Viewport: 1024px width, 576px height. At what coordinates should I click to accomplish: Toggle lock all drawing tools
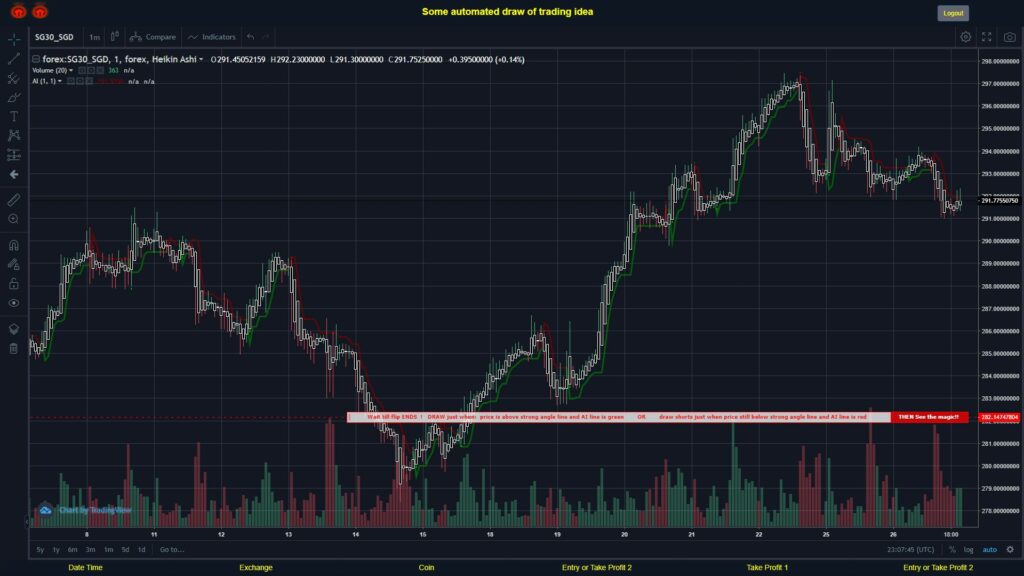[14, 283]
